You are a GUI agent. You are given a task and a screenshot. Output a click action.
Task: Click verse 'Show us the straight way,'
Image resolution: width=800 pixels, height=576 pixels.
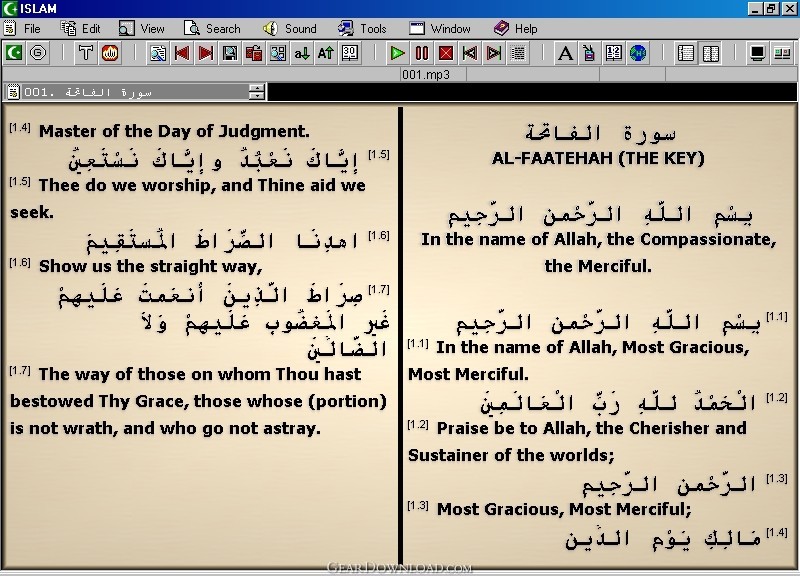point(151,266)
